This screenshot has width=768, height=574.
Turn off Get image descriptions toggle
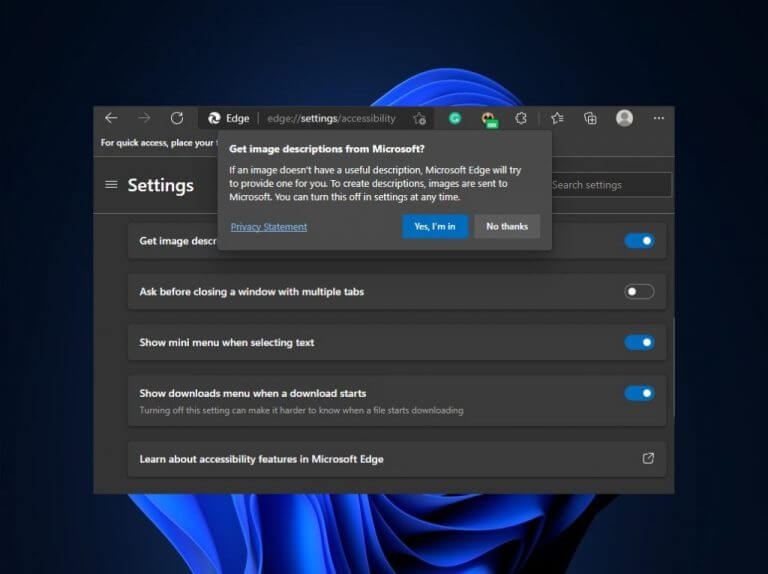click(x=639, y=240)
